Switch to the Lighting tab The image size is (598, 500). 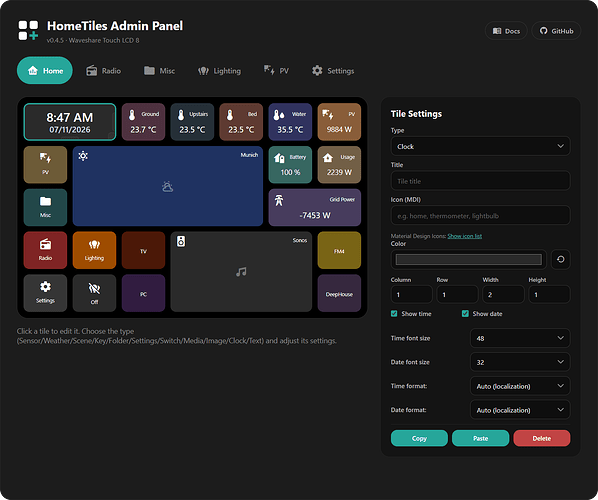pos(219,71)
